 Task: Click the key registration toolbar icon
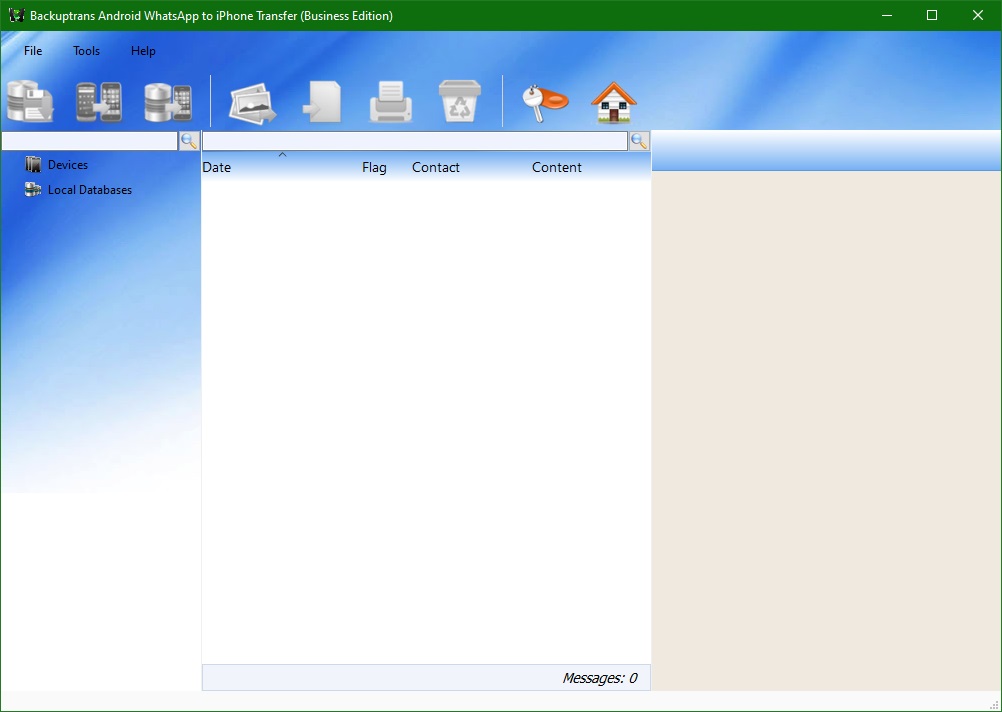[544, 102]
